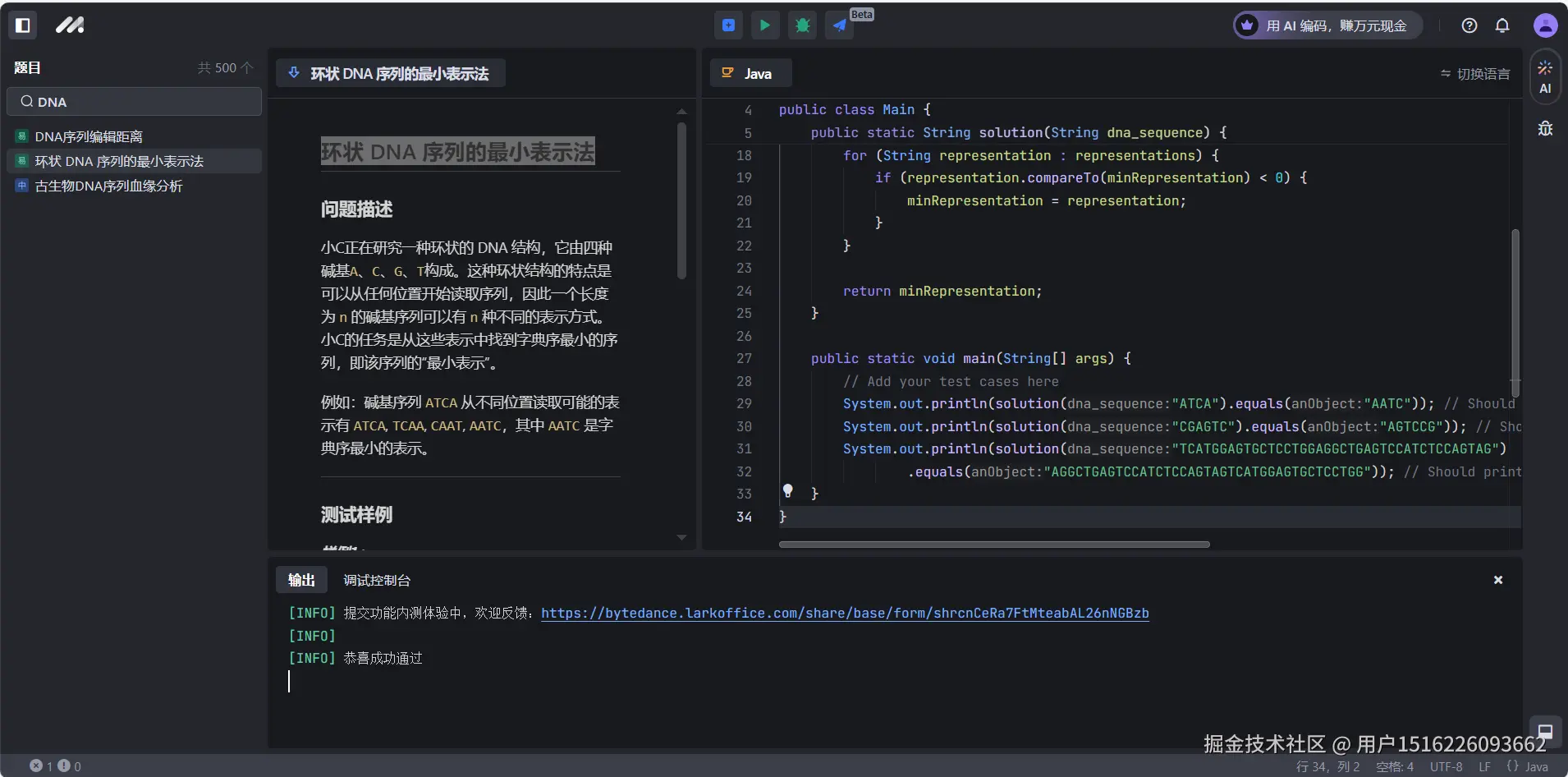The width and height of the screenshot is (1568, 777).
Task: Click the 用 AI 编码 promotion button
Action: pyautogui.click(x=1327, y=25)
